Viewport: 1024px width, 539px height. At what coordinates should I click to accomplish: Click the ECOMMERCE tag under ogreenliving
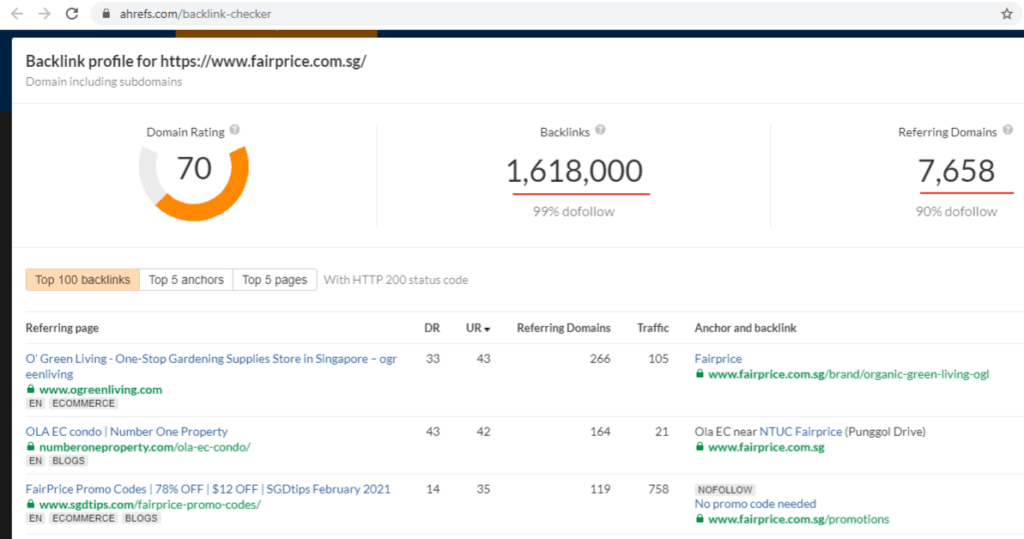pos(84,403)
